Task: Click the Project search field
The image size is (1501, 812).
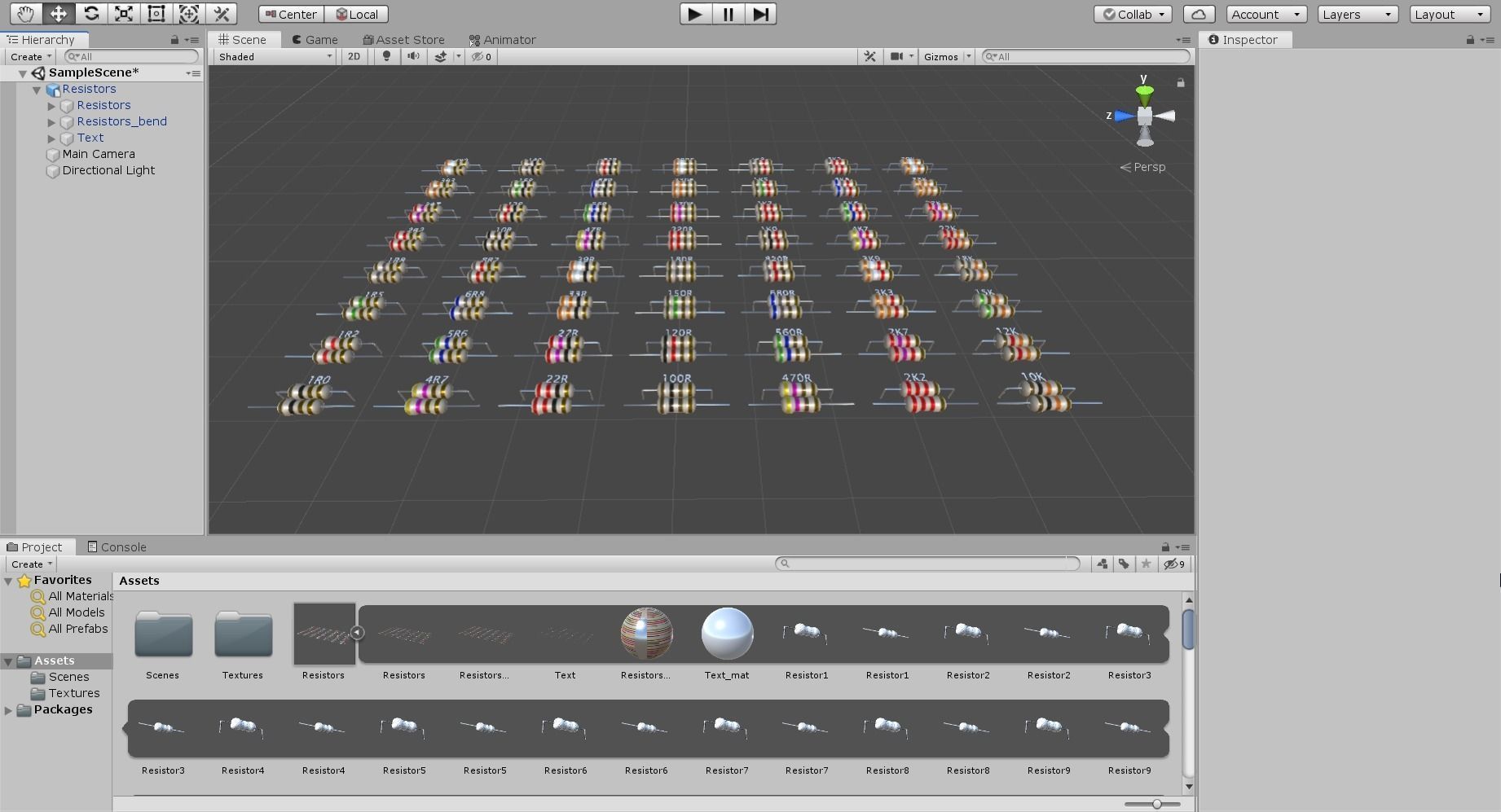Action: coord(927,564)
